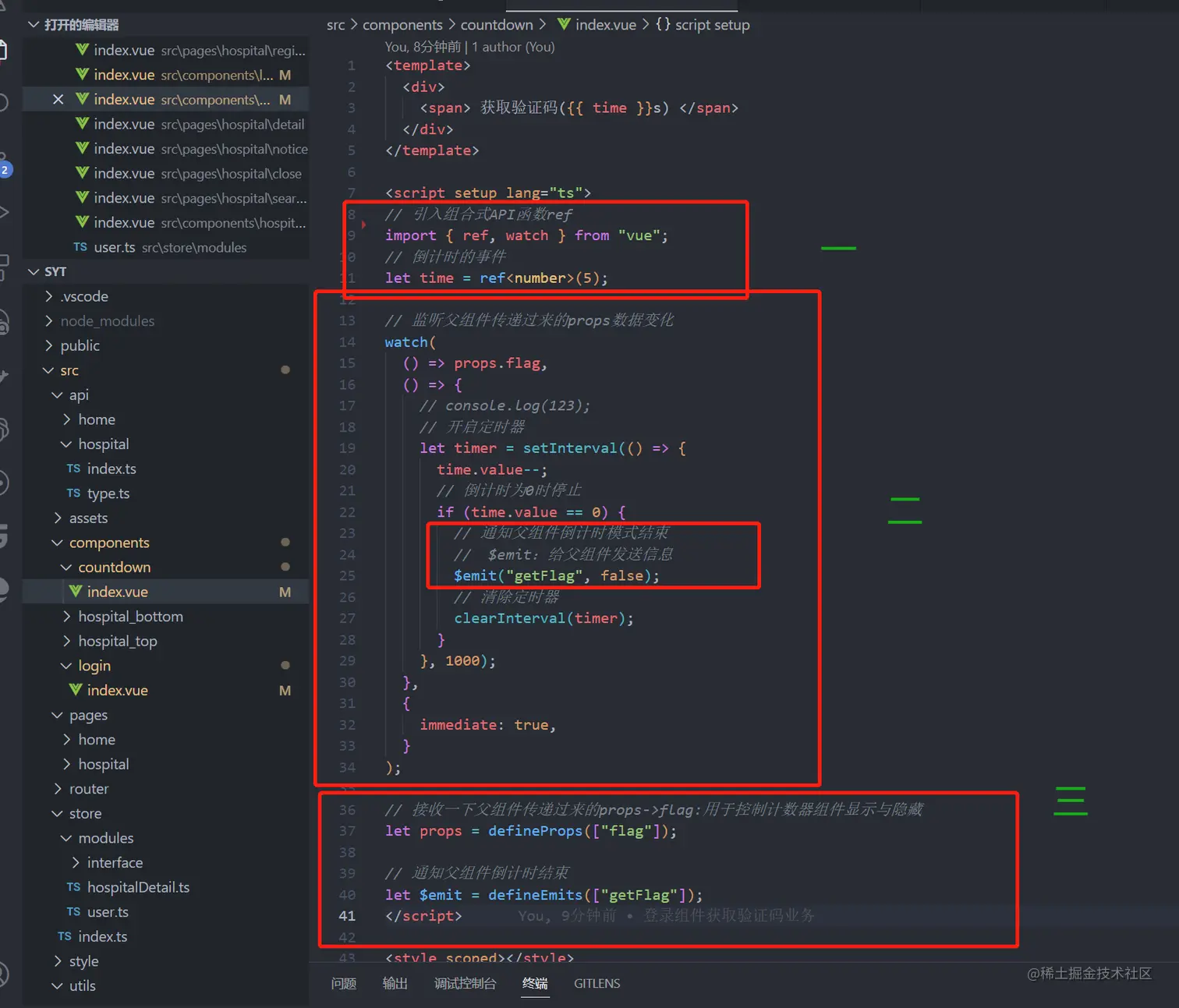Click the code line 'clearInterval(timer);'
Image resolution: width=1179 pixels, height=1008 pixels.
coord(544,618)
